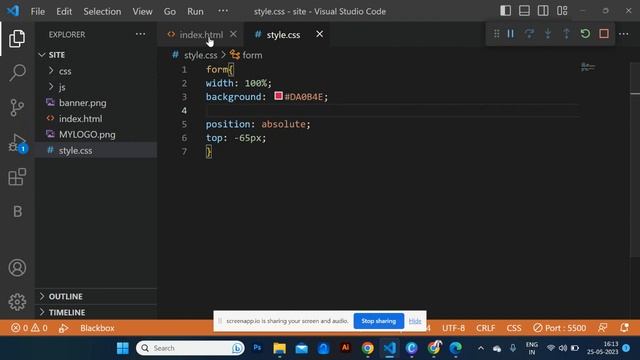Open color picker for #DA0B4E swatch
Screen dimensions: 640x360
278,96
